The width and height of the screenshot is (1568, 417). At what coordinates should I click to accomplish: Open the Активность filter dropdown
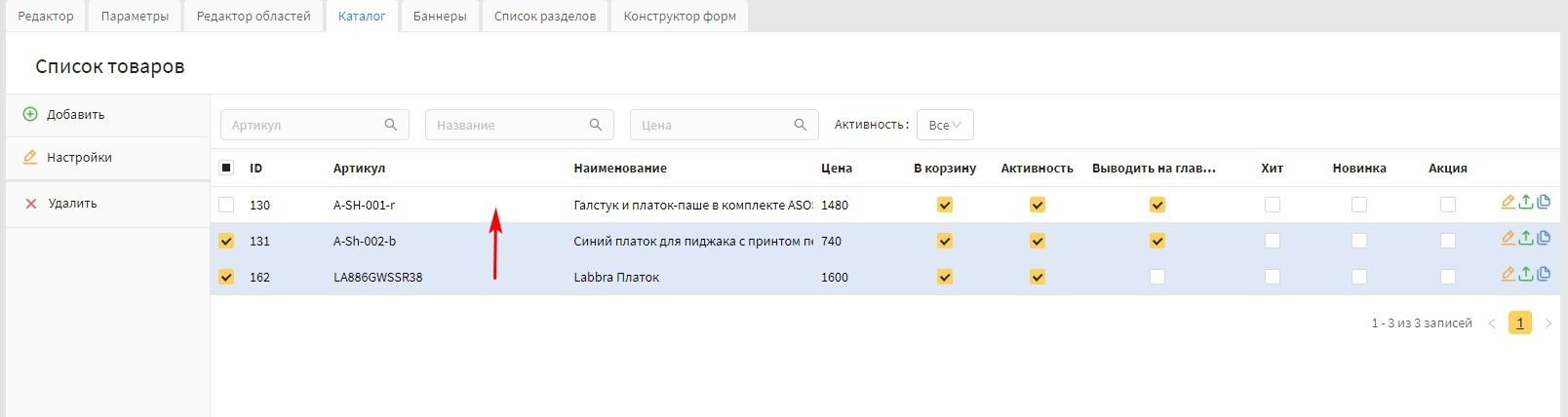click(x=945, y=125)
